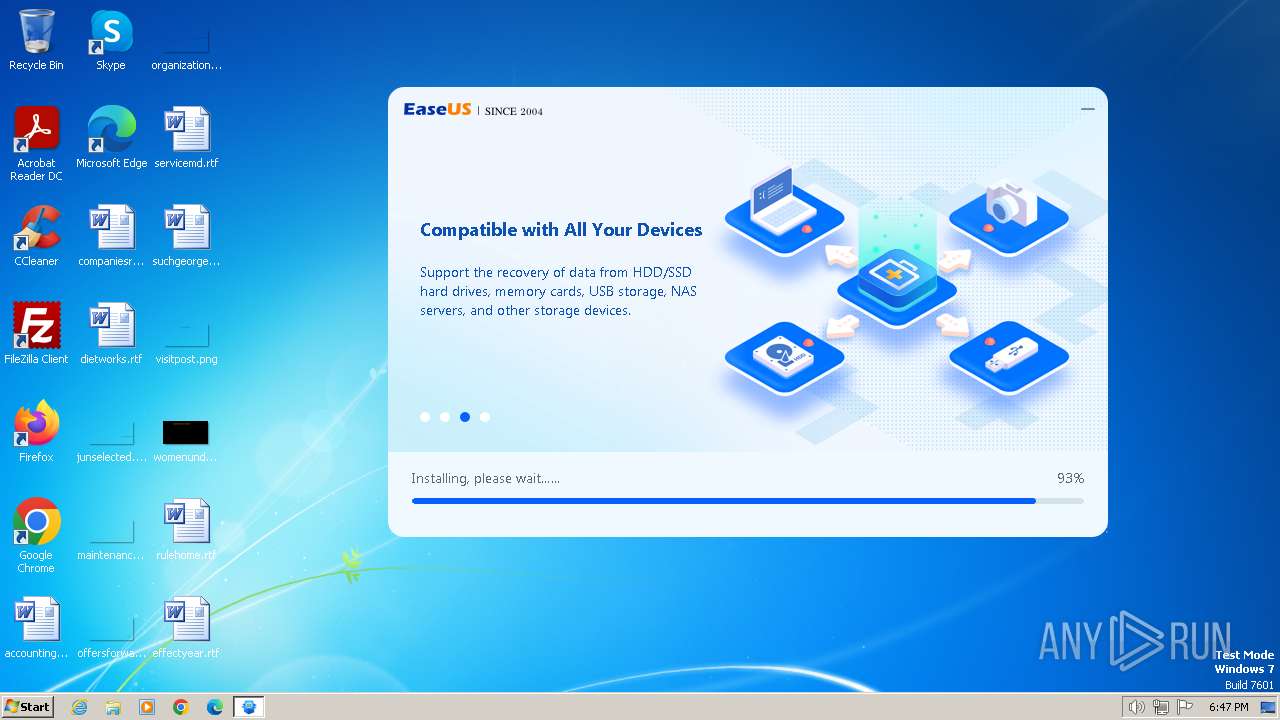The height and width of the screenshot is (720, 1280).
Task: Launch Firefox from the desktop
Action: (36, 432)
